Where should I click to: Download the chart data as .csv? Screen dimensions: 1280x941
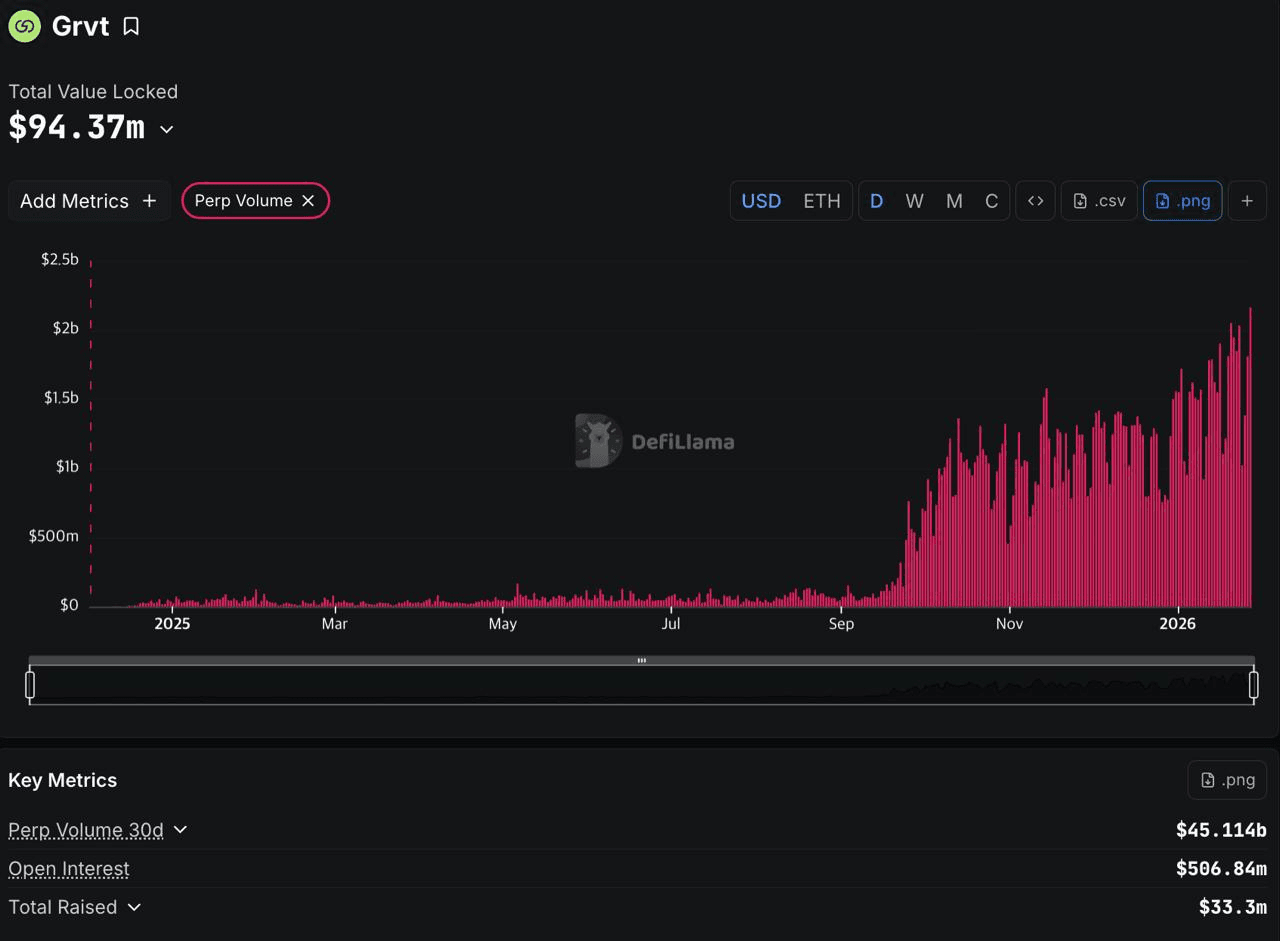coord(1099,201)
